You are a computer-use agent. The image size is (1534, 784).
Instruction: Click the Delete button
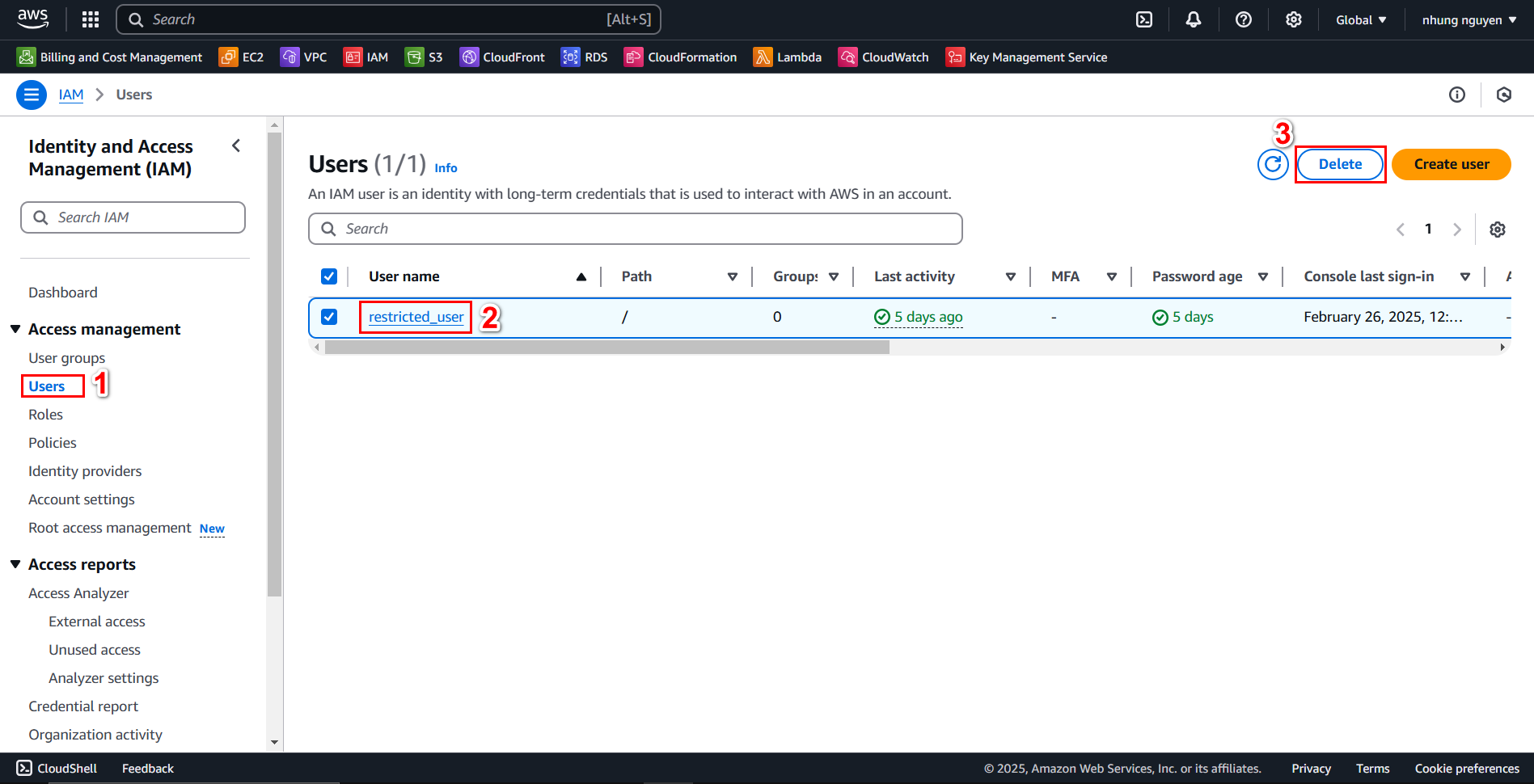click(x=1340, y=164)
